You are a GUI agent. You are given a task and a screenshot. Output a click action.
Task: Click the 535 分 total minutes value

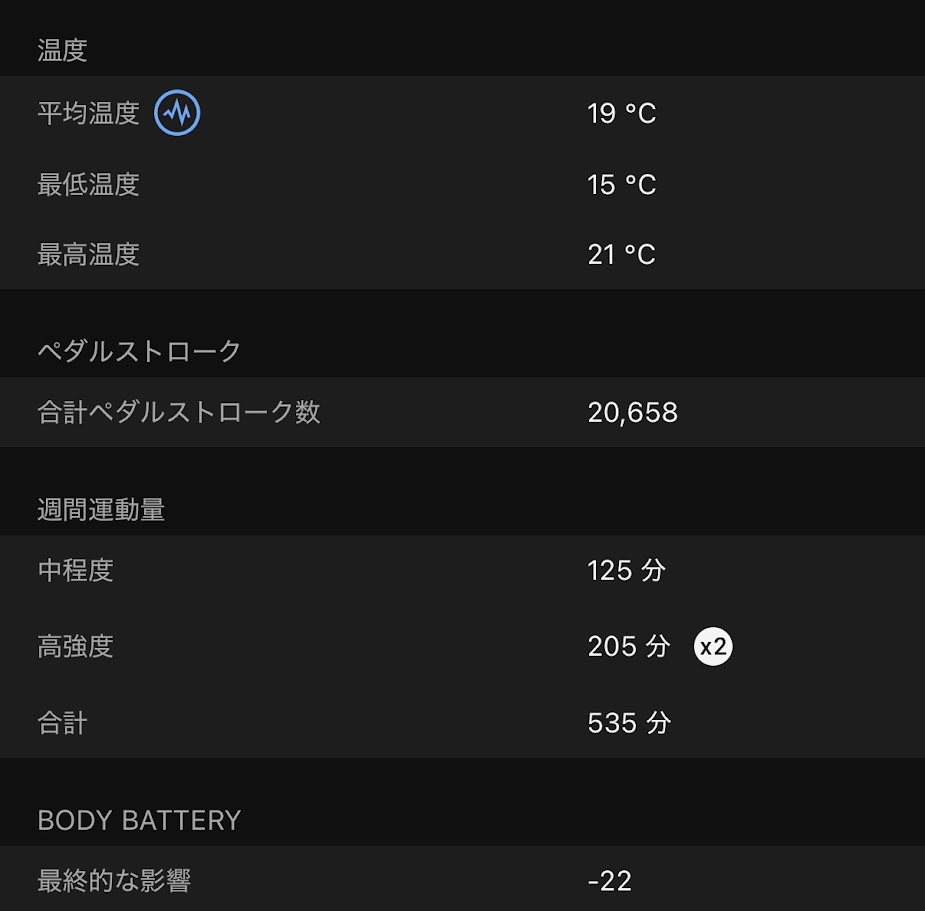click(x=628, y=723)
